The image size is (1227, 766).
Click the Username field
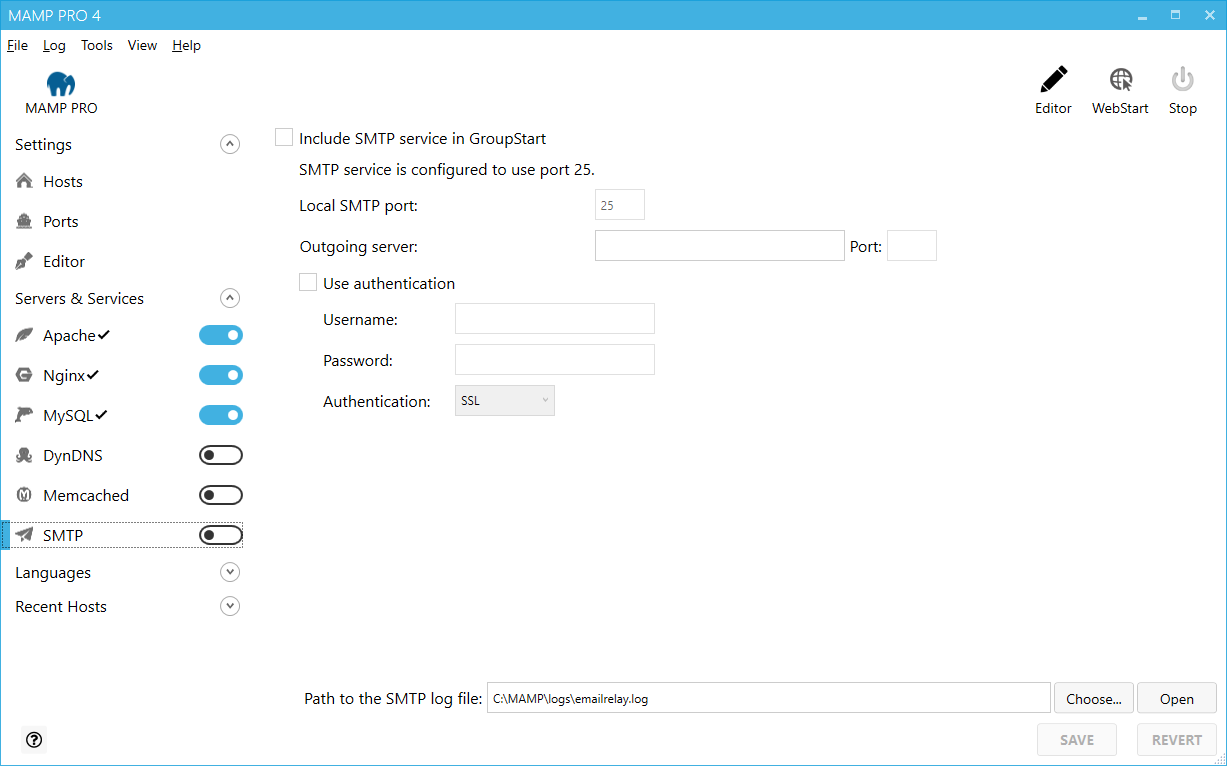[555, 319]
